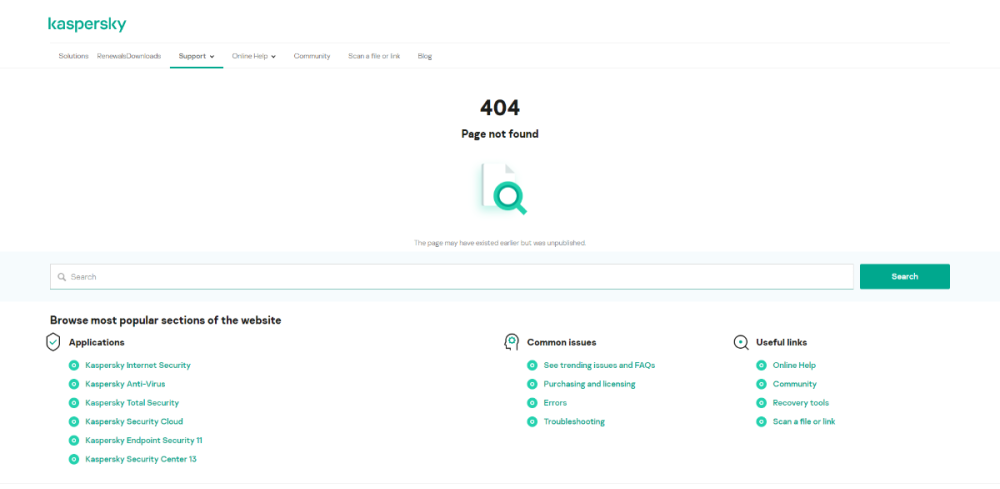This screenshot has width=1000, height=489.
Task: Open the Kaspersky Security Center 13 link
Action: pyautogui.click(x=141, y=459)
